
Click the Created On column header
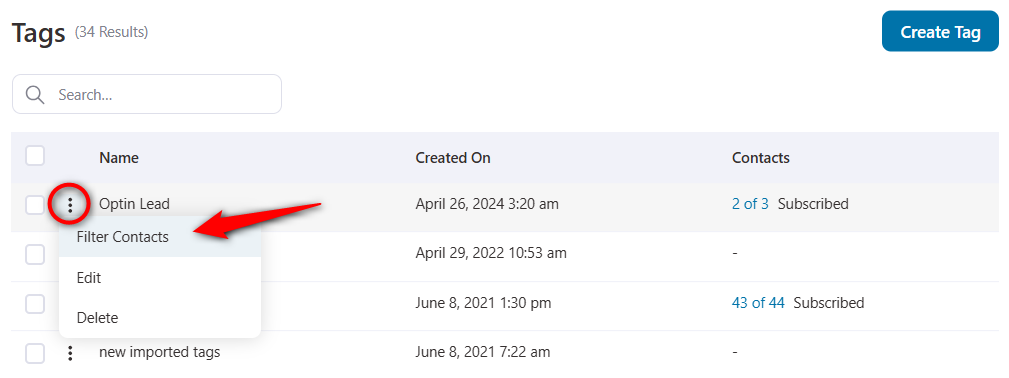click(x=453, y=158)
